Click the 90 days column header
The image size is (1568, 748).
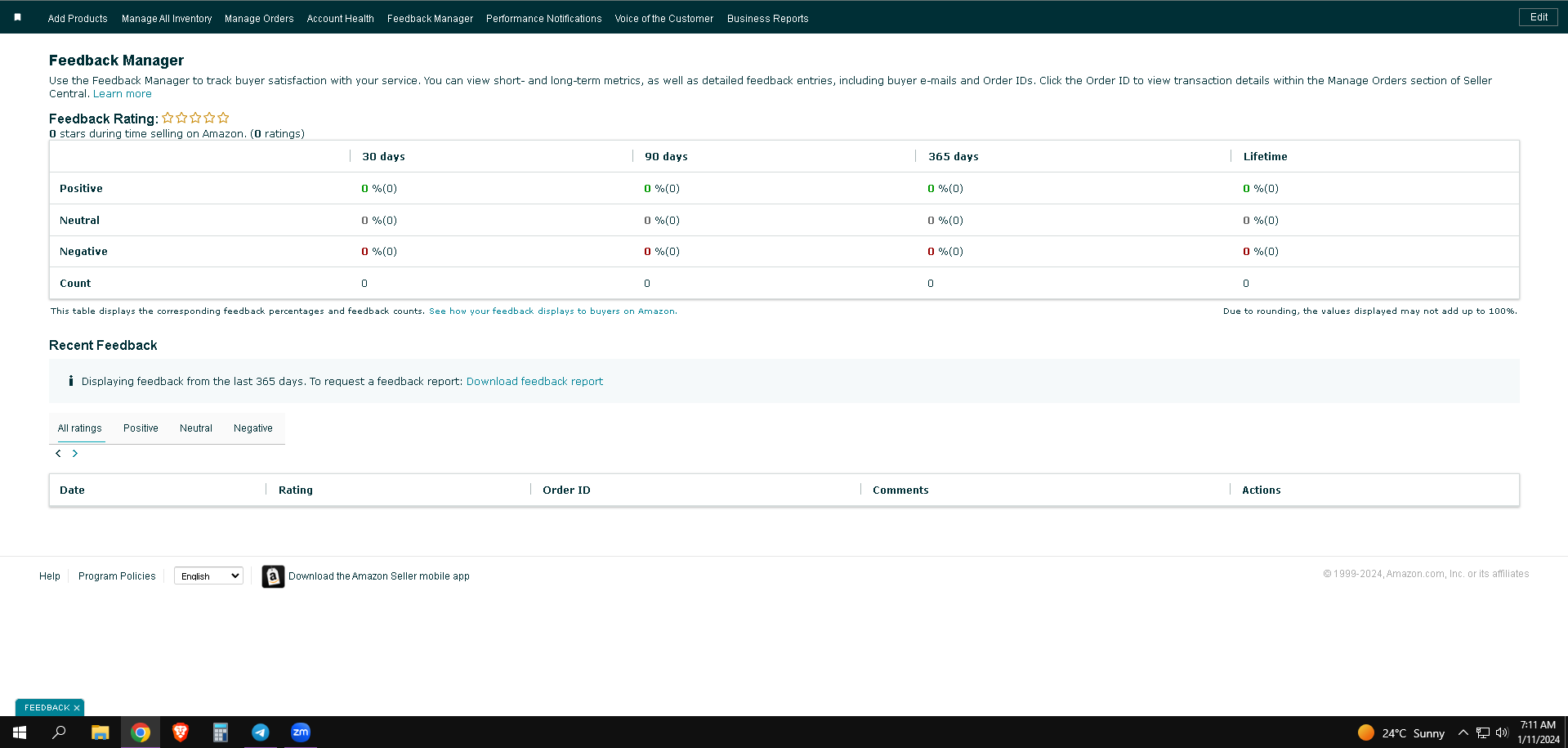[666, 157]
